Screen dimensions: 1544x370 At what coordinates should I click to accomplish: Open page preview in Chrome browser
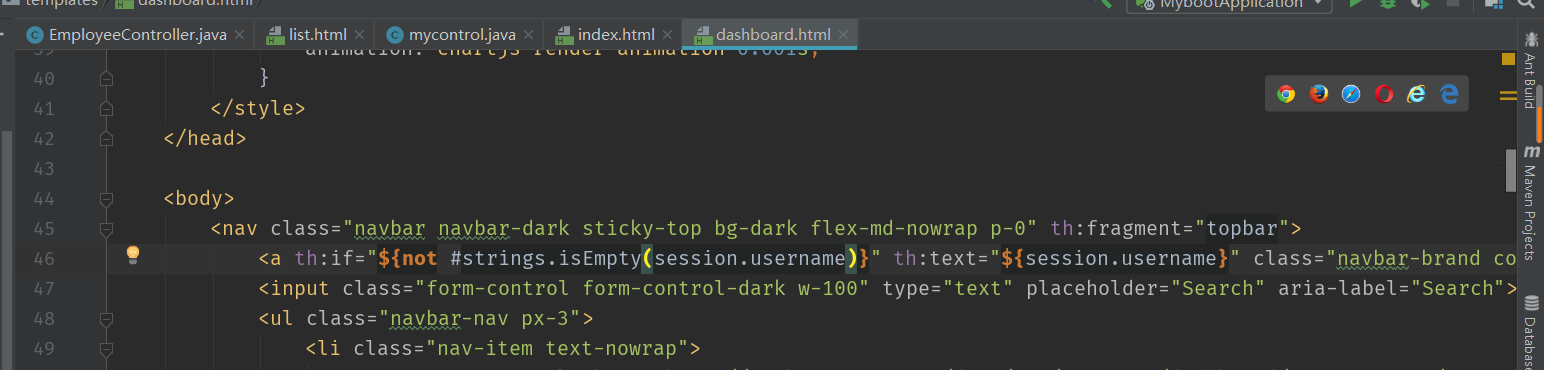(x=1286, y=94)
